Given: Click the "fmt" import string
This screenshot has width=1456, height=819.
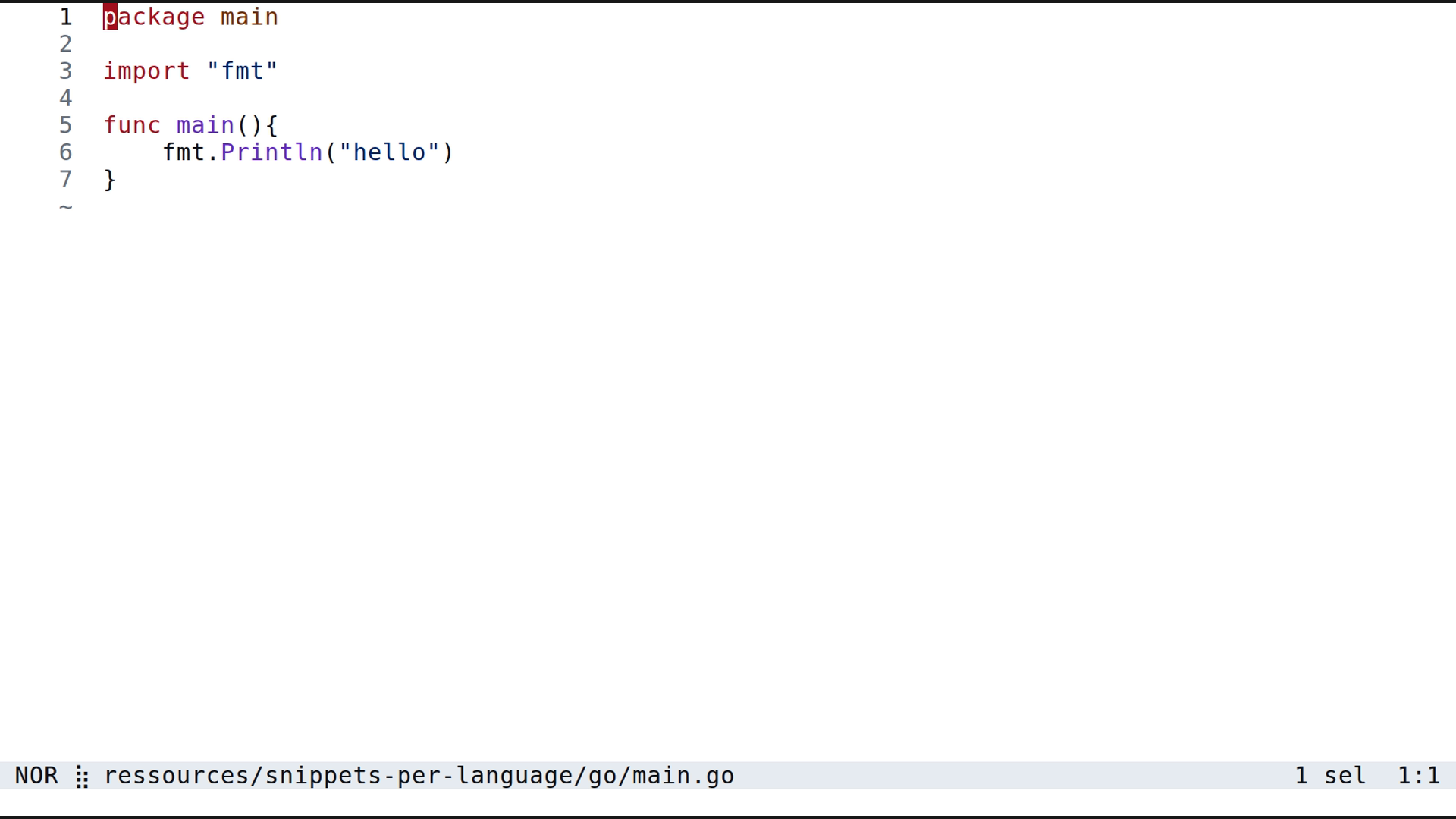Looking at the screenshot, I should click(243, 71).
